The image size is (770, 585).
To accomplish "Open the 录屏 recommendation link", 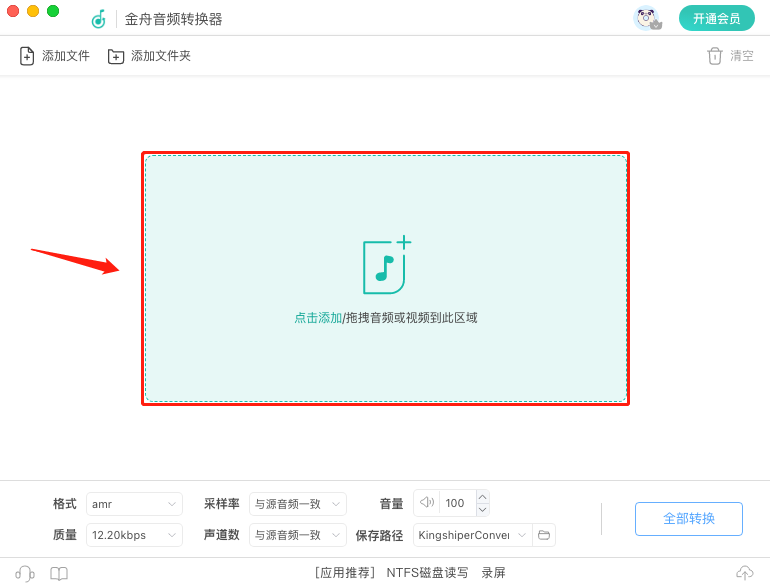I will [x=494, y=573].
